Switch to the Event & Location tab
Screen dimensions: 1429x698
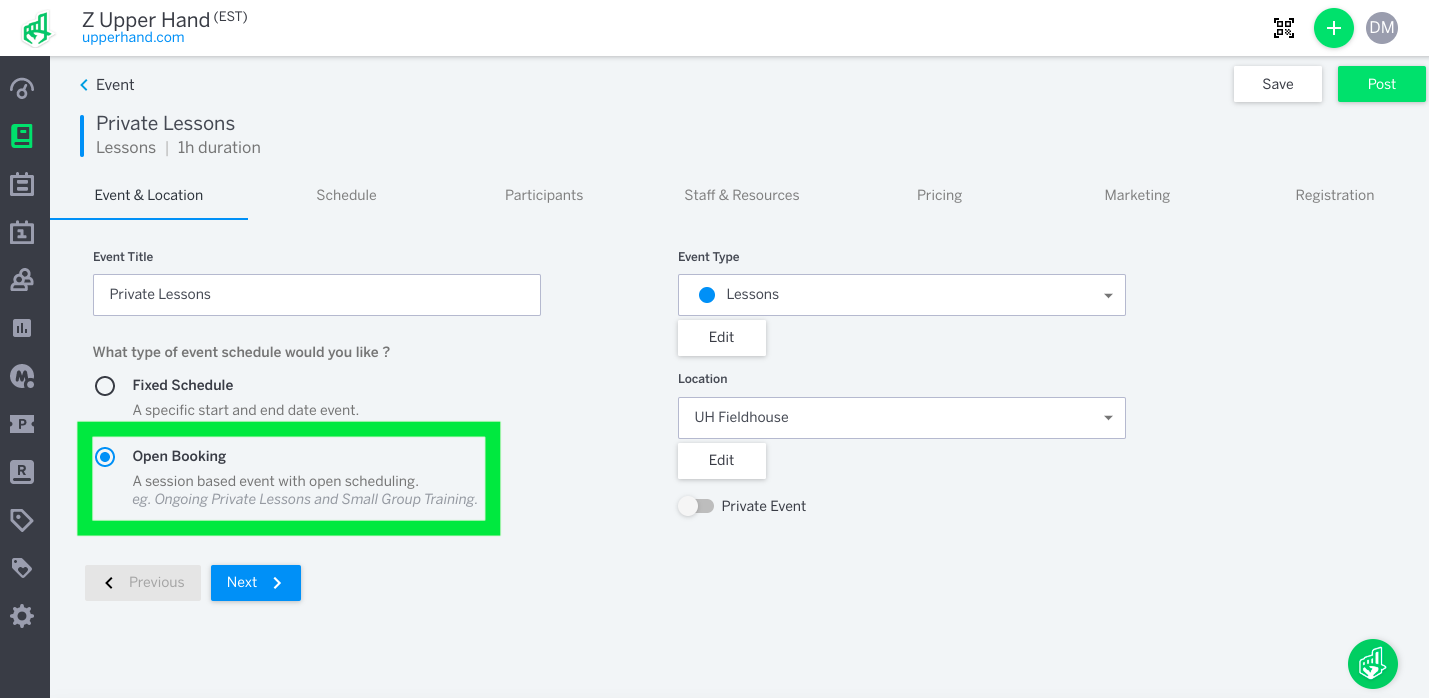(149, 195)
